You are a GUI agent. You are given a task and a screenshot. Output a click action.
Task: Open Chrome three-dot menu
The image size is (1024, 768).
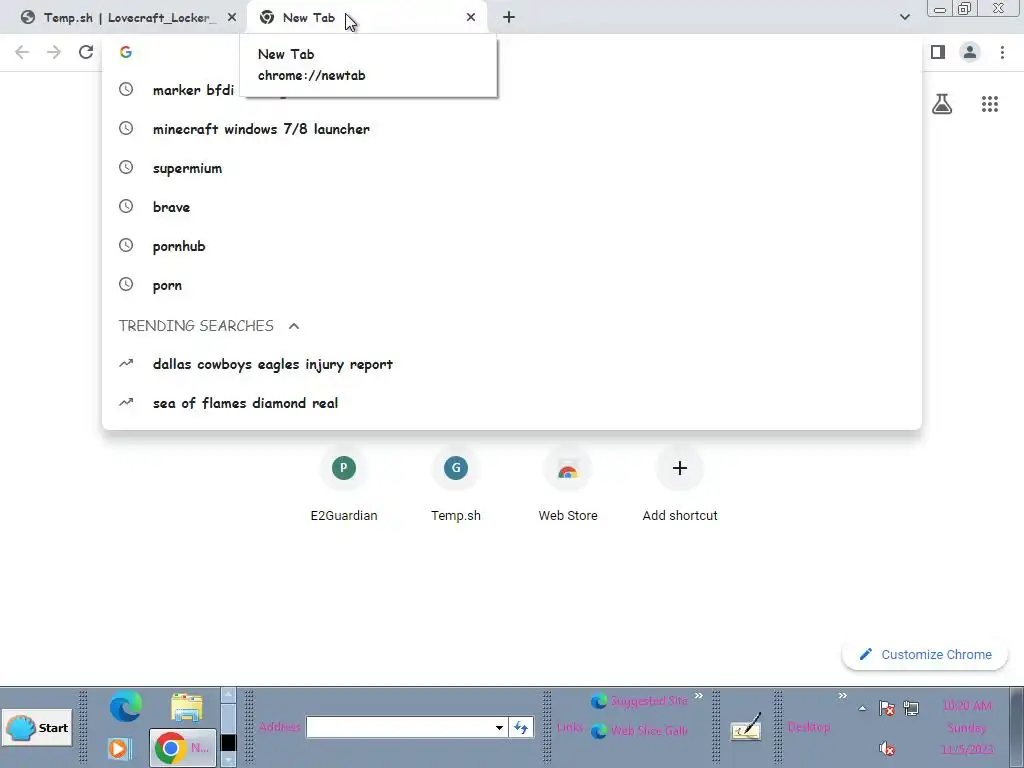(1002, 52)
